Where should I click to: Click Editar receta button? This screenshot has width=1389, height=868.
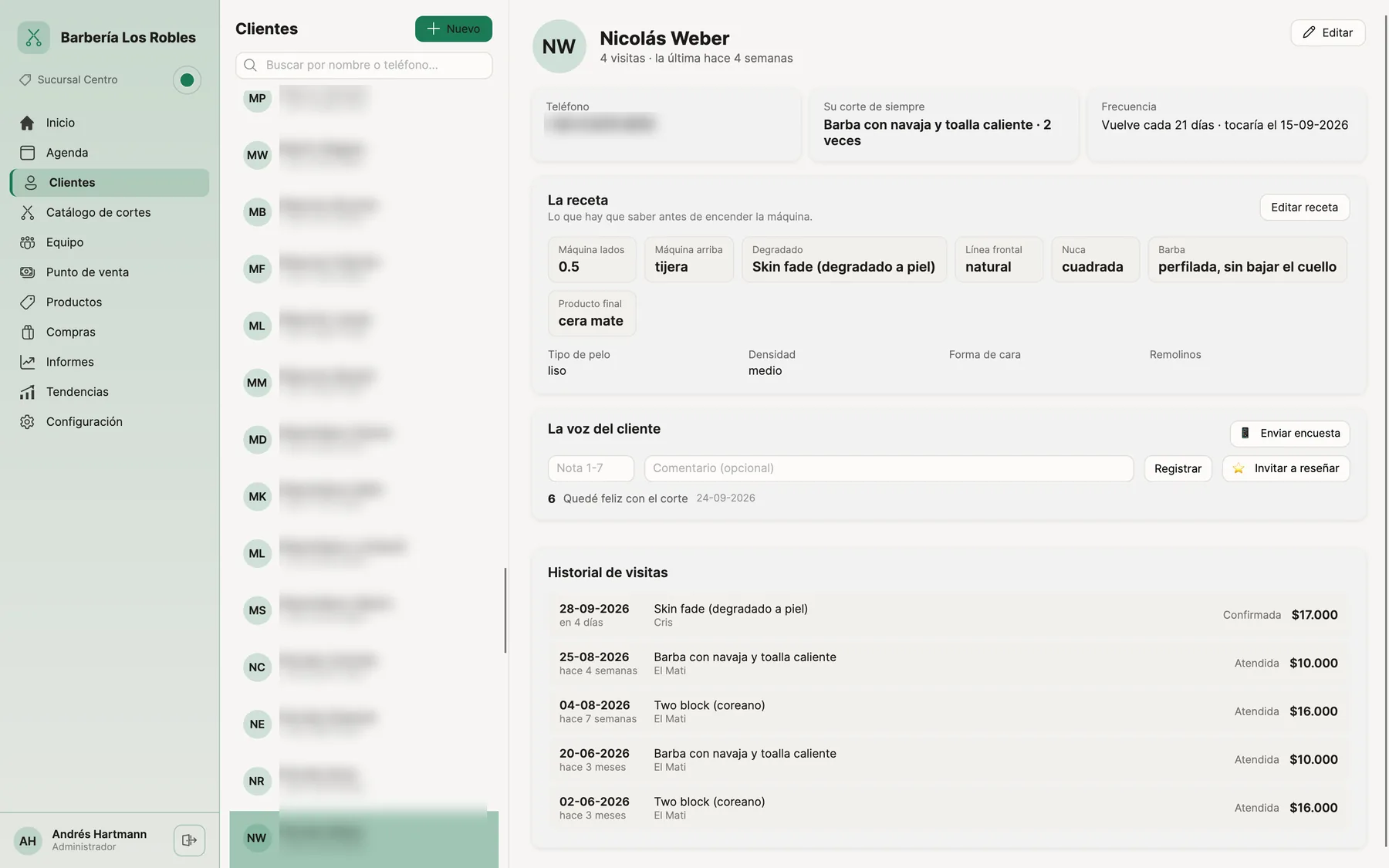point(1305,208)
